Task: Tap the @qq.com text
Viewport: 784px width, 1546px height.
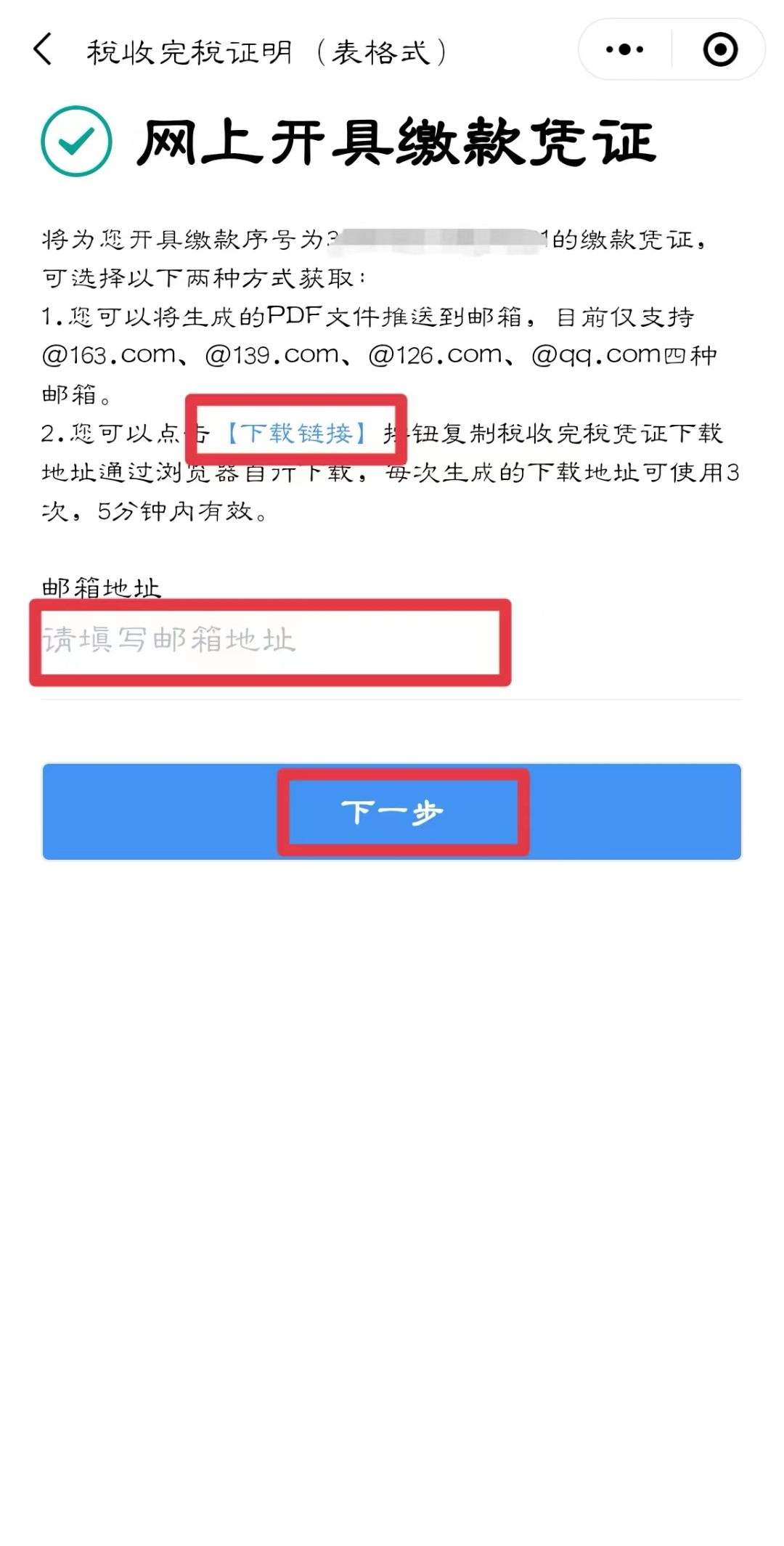Action: 597,355
